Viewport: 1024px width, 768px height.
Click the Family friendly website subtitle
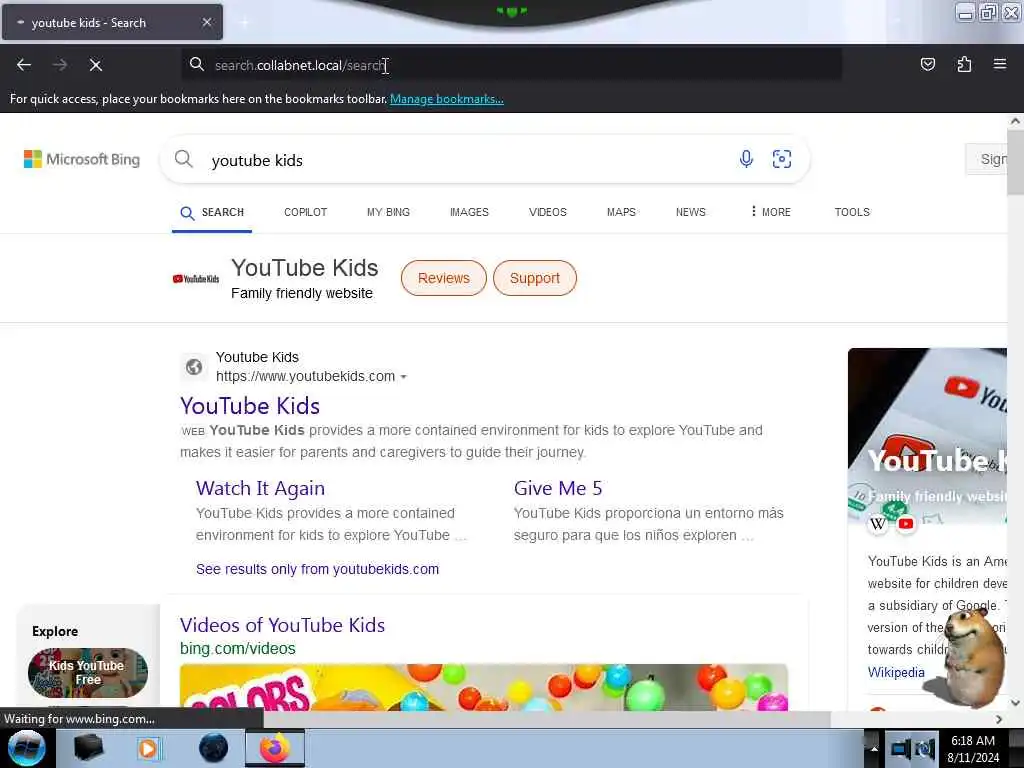pyautogui.click(x=302, y=294)
